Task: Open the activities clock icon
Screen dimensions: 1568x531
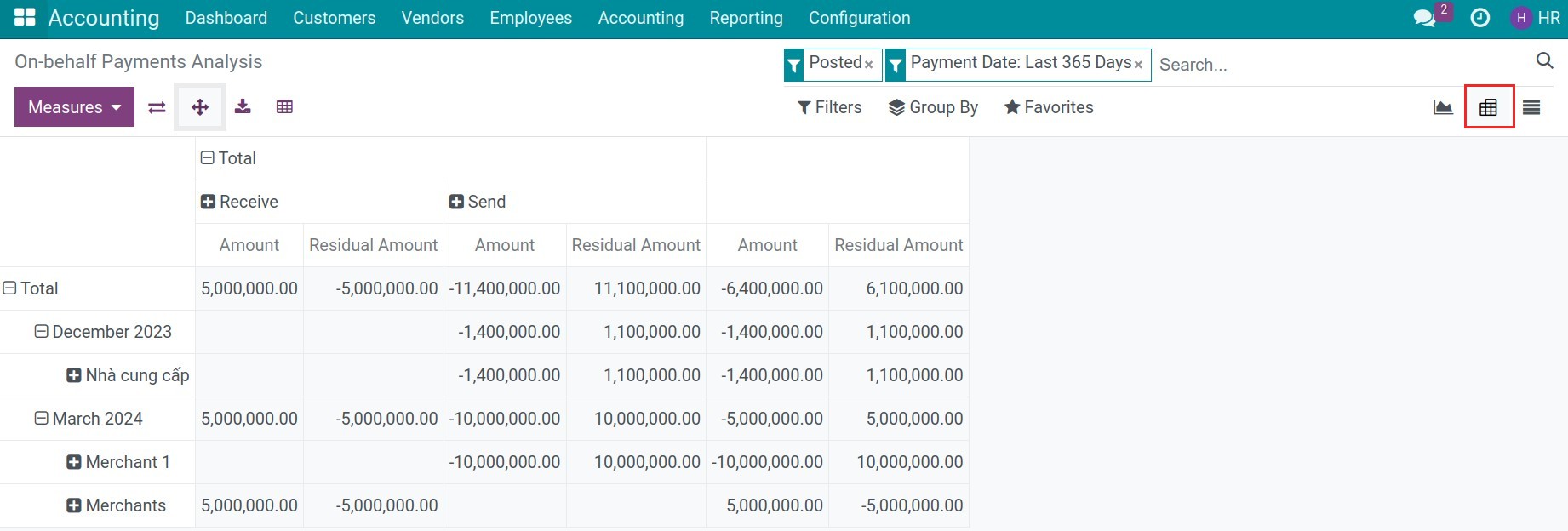Action: point(1480,18)
